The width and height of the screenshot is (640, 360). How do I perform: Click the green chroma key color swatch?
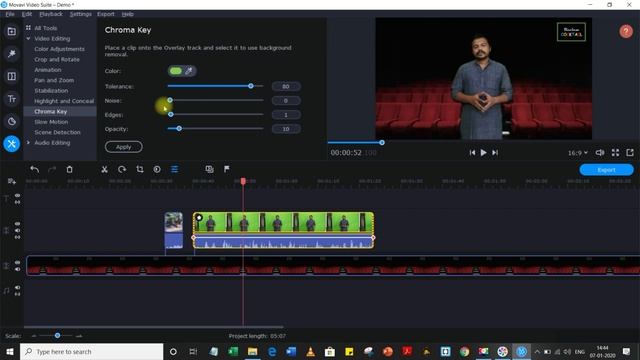click(x=176, y=71)
